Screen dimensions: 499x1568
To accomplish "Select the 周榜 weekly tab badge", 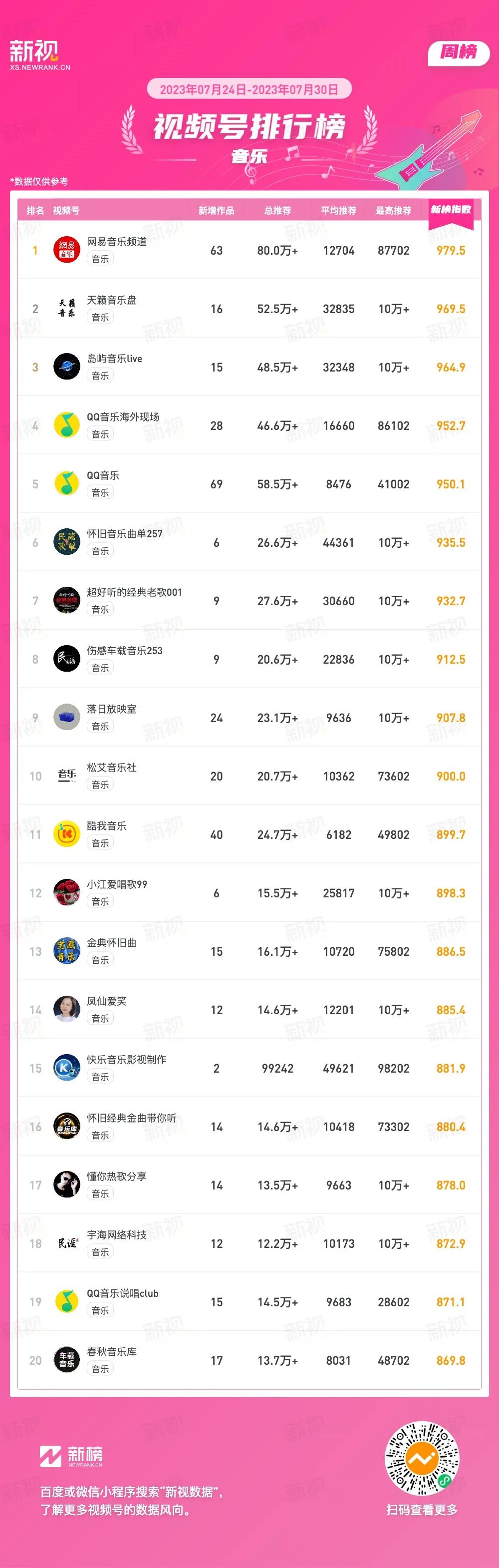I will click(x=459, y=52).
